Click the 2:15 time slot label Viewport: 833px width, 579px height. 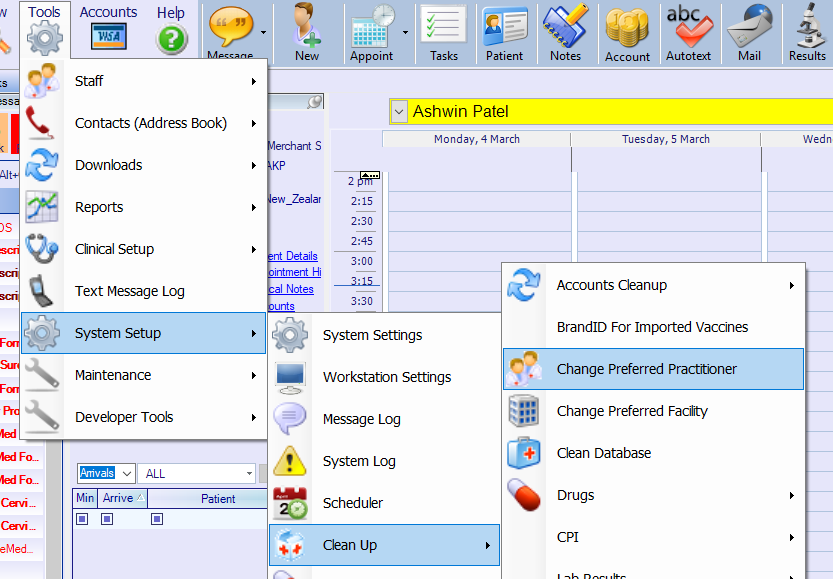tap(362, 201)
